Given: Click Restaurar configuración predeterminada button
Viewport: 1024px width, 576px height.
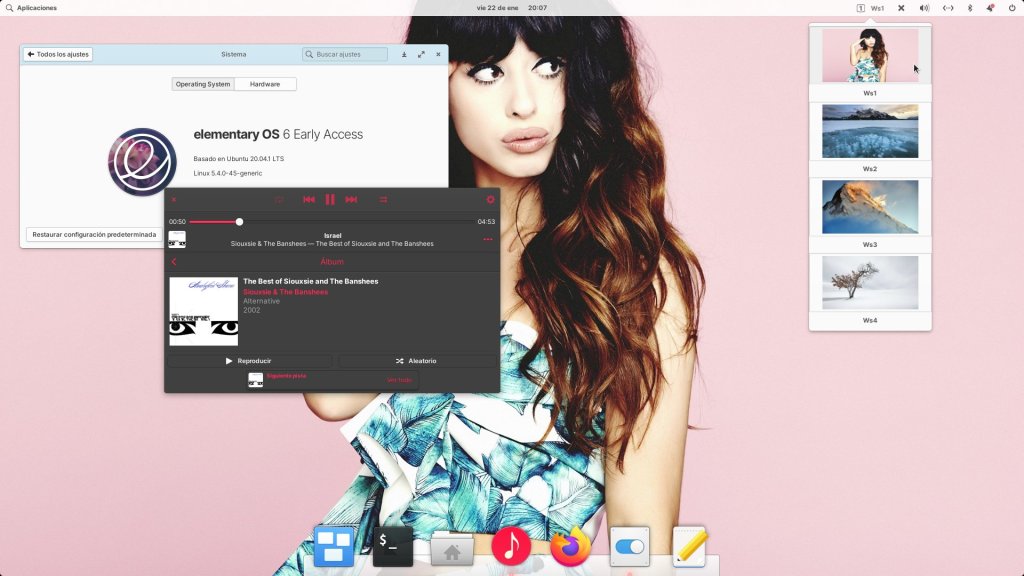Looking at the screenshot, I should click(x=94, y=235).
